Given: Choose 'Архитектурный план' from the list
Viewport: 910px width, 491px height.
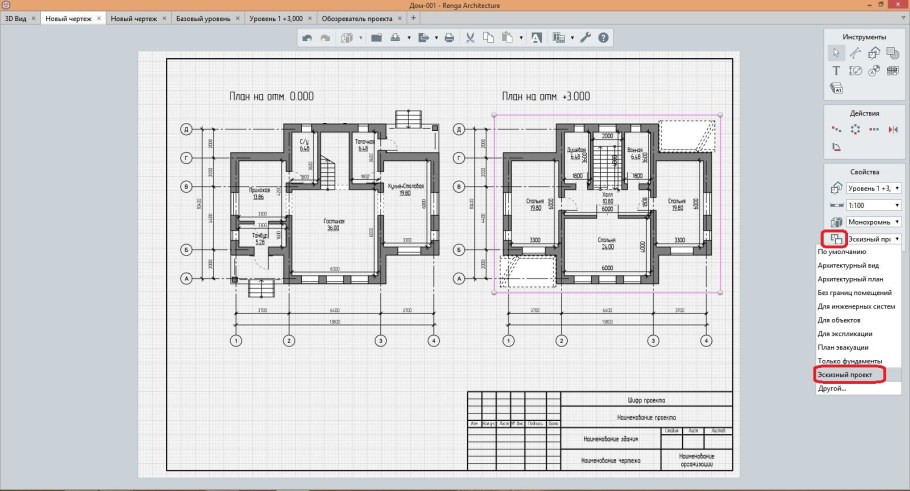Looking at the screenshot, I should [x=848, y=278].
